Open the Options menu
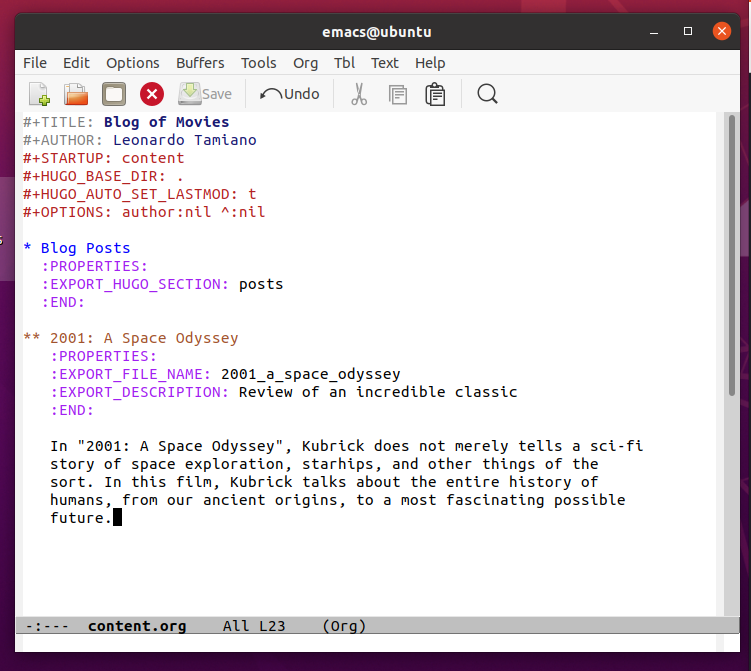The image size is (751, 671). [x=133, y=63]
